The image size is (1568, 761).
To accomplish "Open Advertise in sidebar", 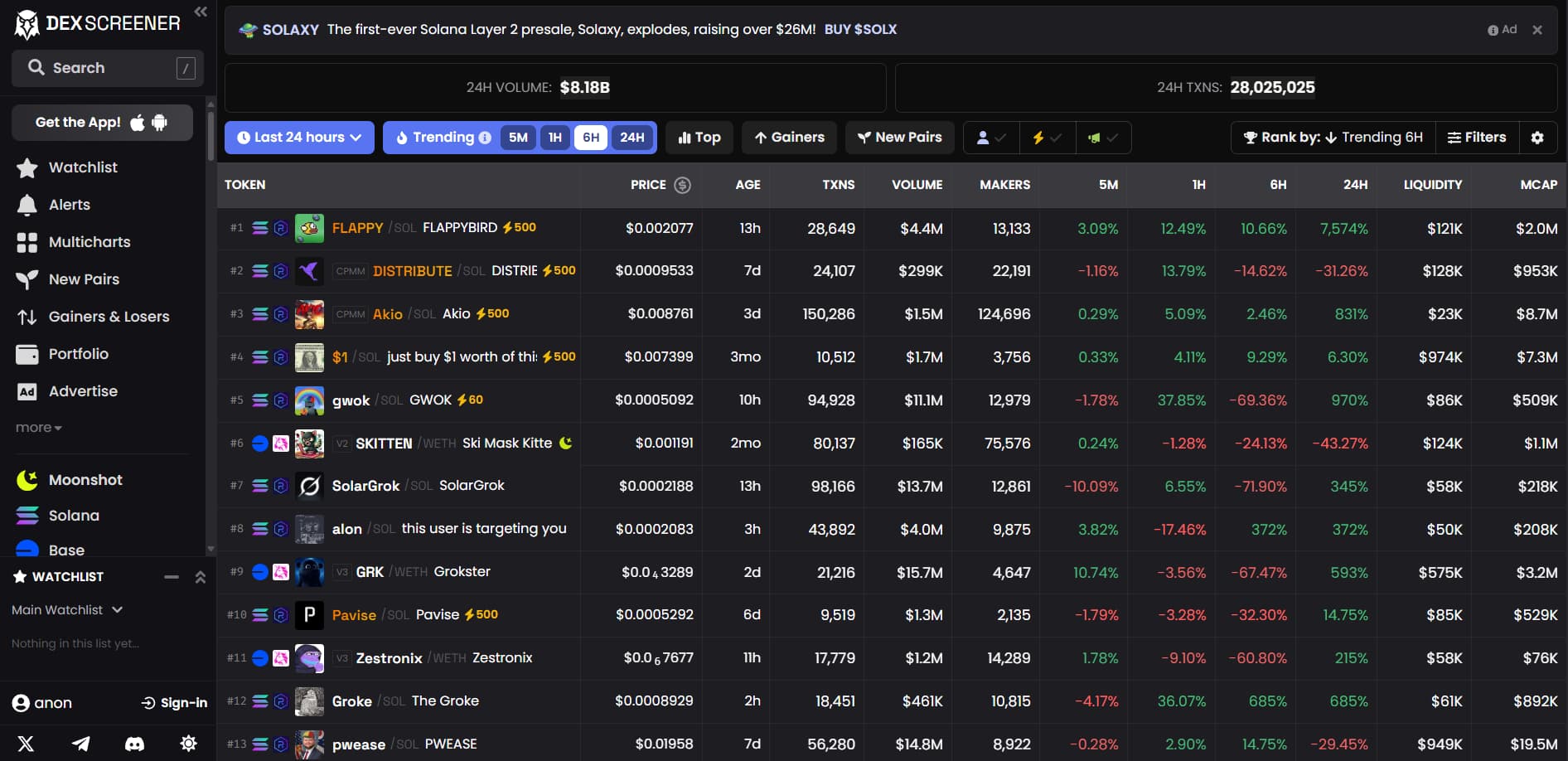I will coord(66,391).
